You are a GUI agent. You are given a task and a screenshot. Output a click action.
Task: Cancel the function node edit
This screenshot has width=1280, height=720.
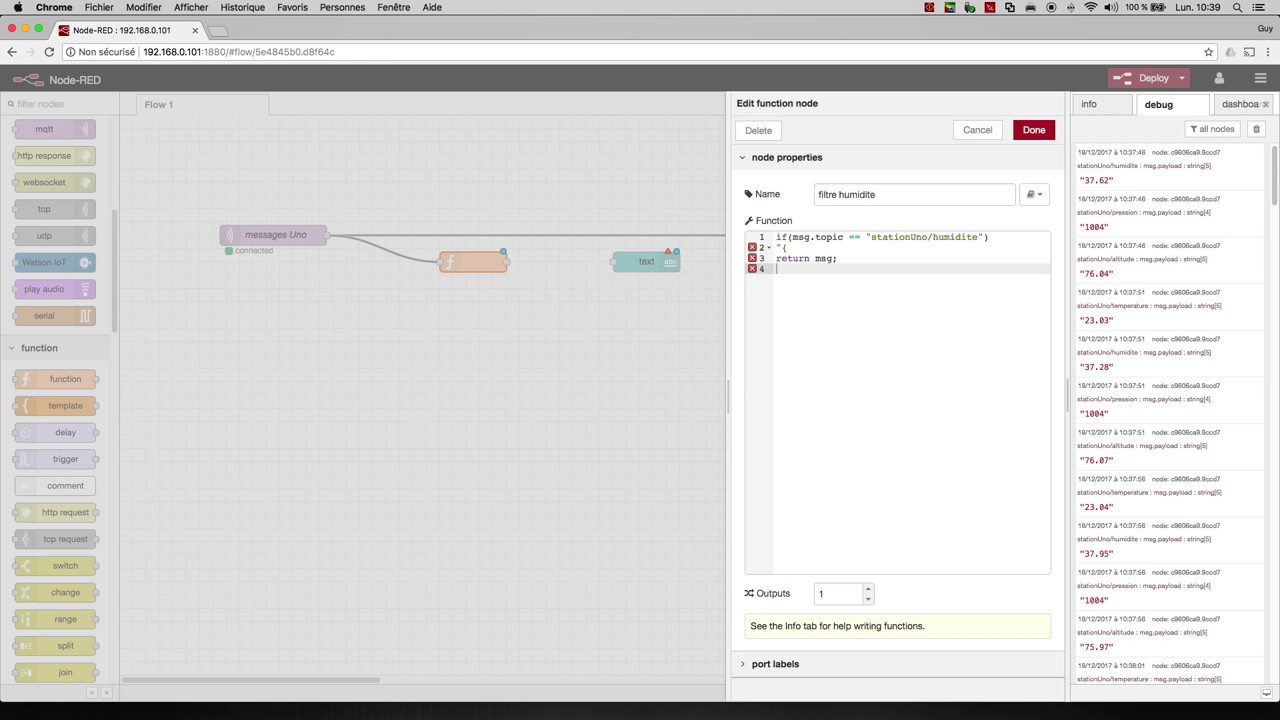977,130
